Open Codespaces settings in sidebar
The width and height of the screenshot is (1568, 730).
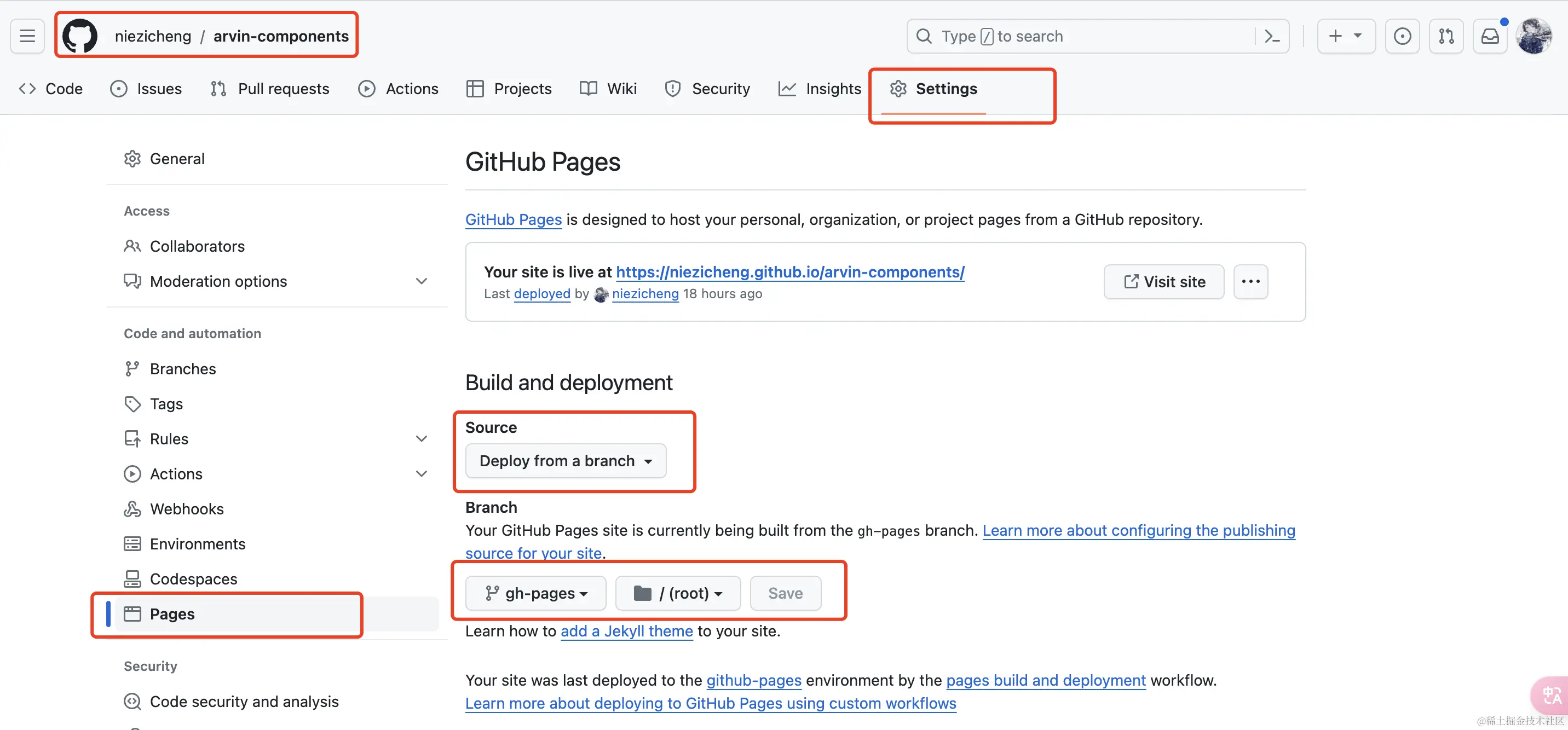coord(277,579)
